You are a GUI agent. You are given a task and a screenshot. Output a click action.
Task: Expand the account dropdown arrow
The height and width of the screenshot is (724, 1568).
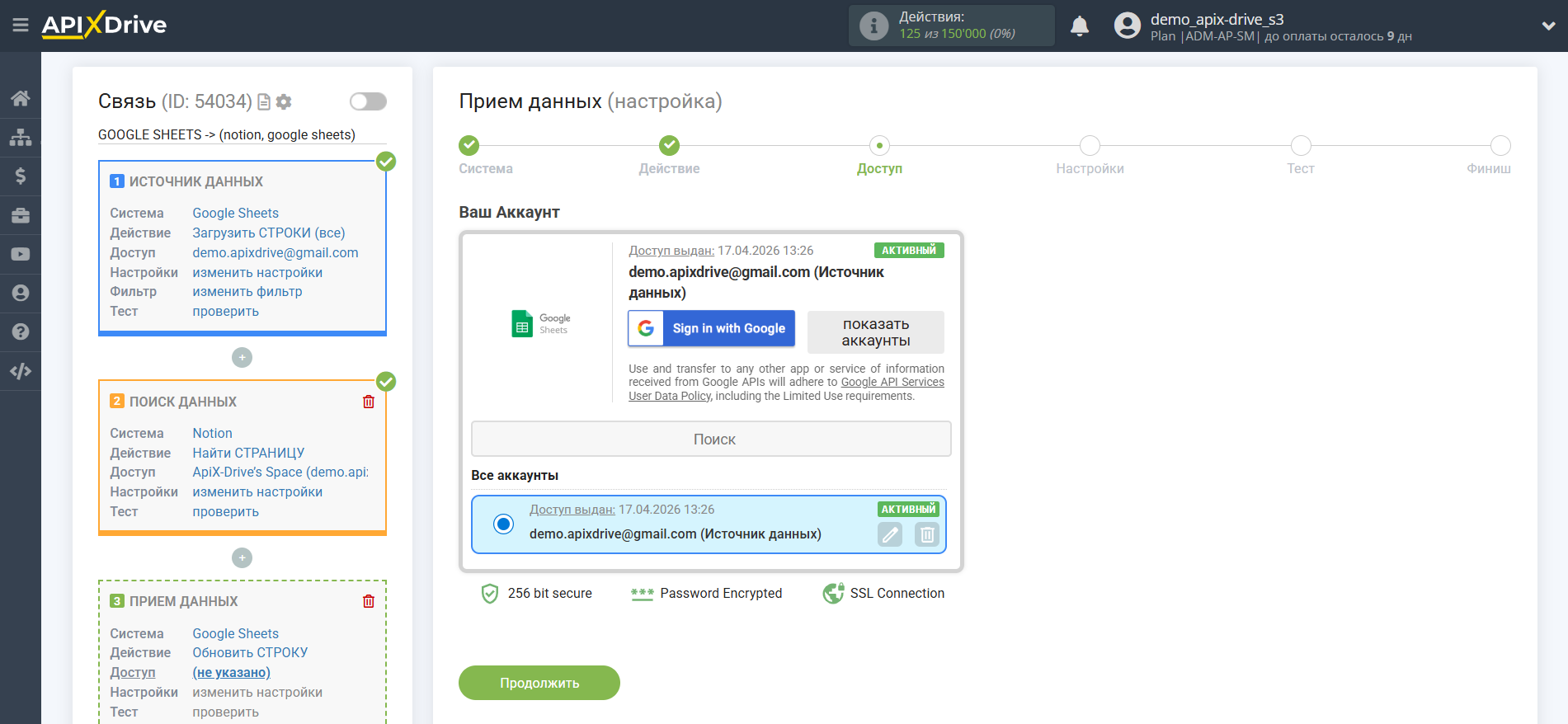pos(1548,26)
